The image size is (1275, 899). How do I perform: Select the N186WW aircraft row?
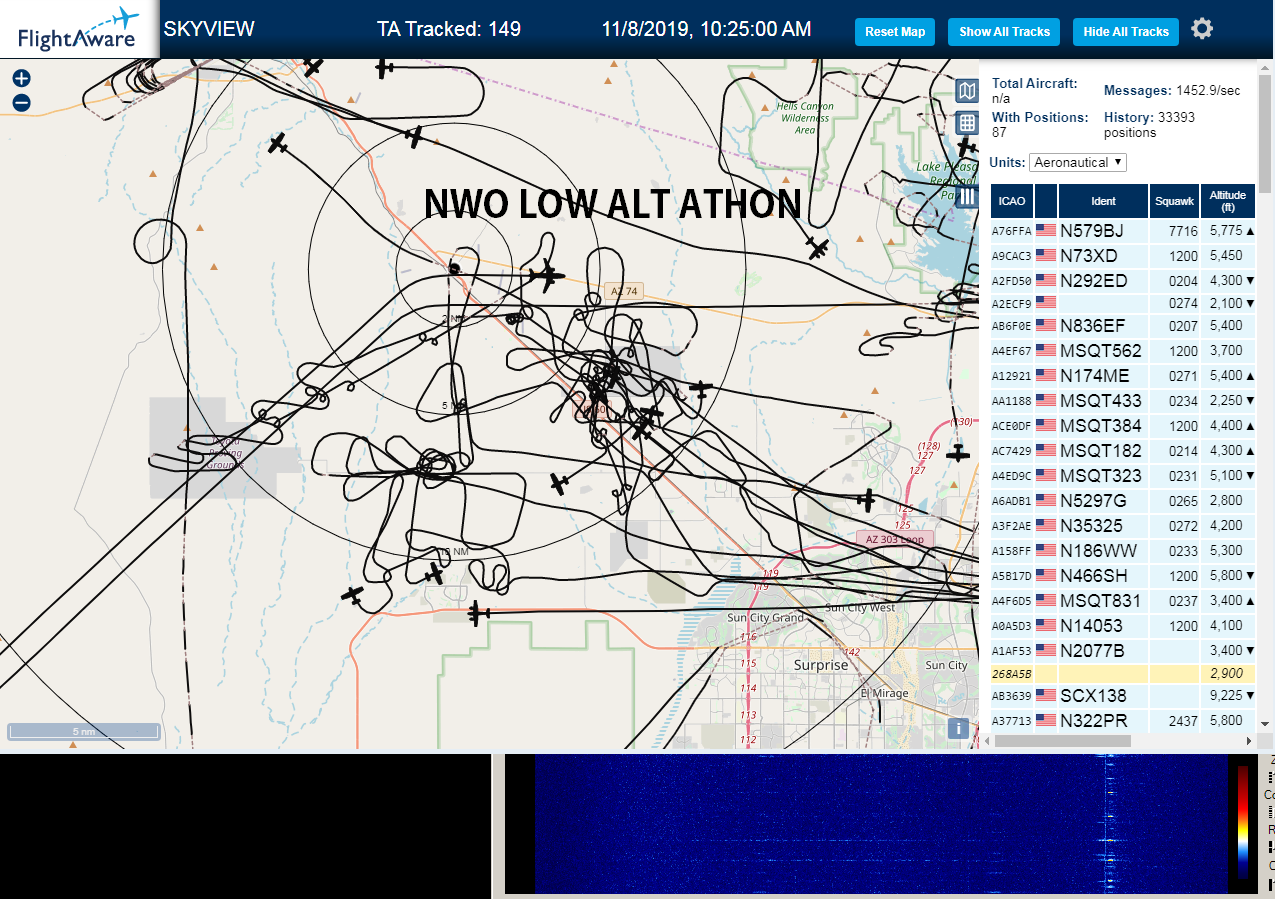point(1123,551)
